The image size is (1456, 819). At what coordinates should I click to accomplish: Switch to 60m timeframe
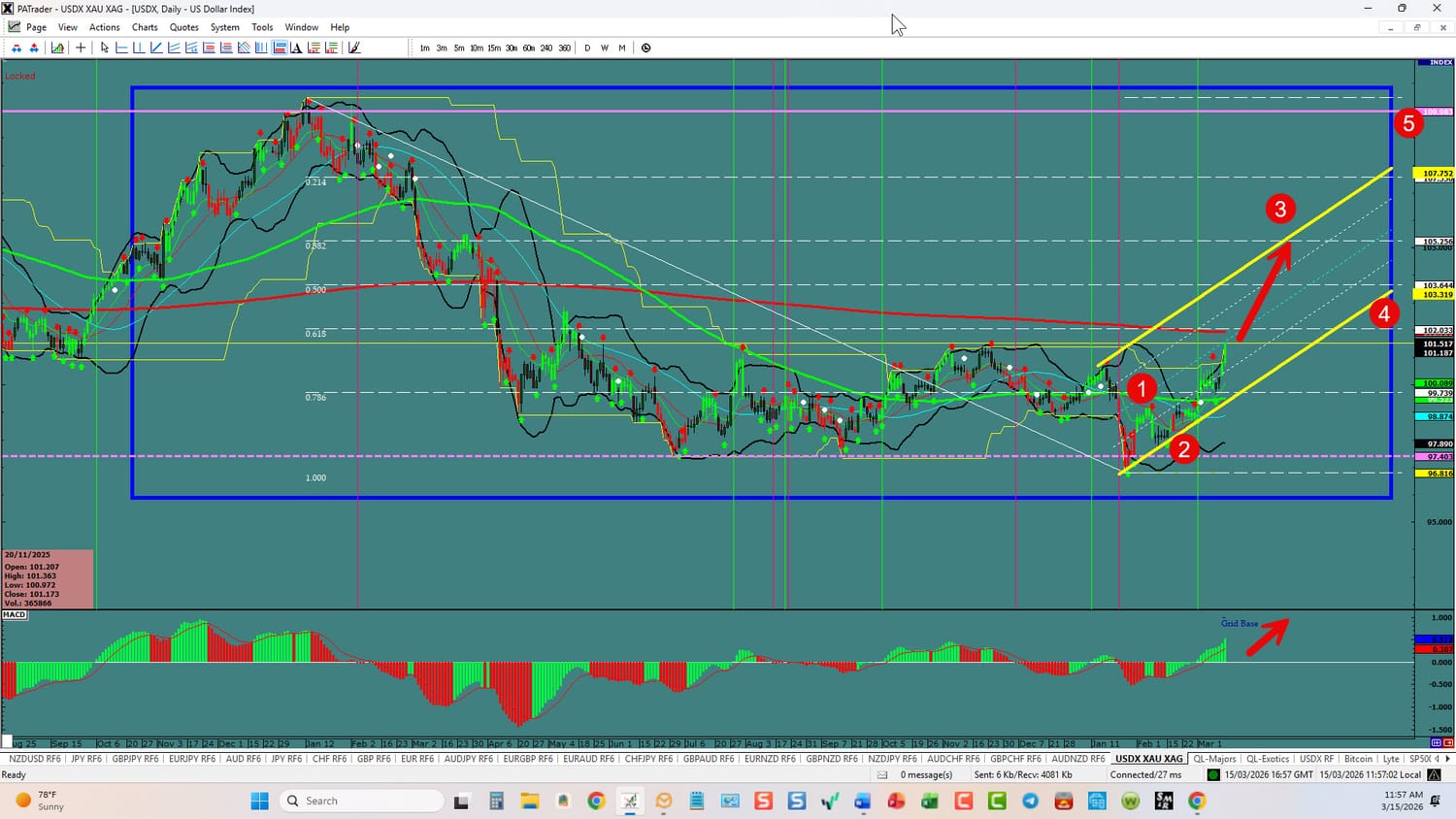(x=528, y=48)
